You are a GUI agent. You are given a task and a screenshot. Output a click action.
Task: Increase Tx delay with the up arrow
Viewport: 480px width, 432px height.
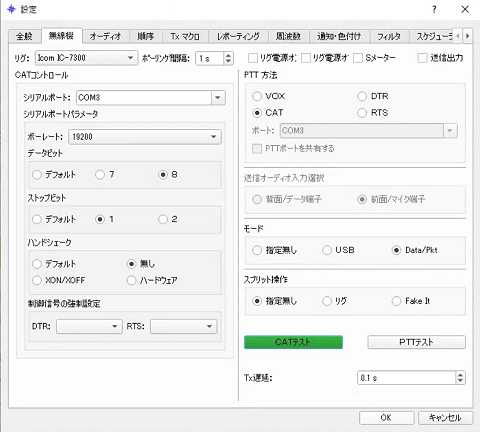460,375
